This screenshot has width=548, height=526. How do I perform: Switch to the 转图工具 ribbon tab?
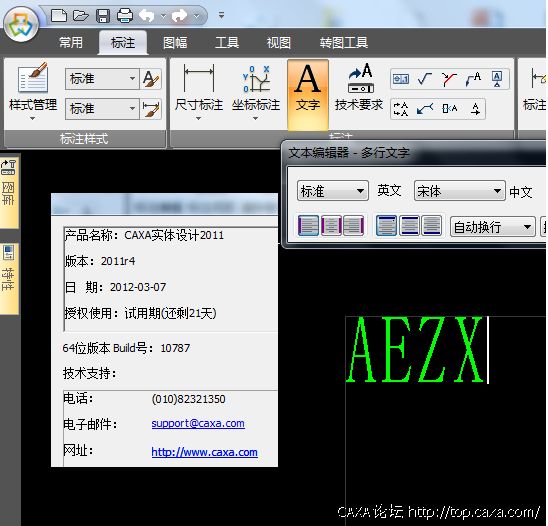344,43
